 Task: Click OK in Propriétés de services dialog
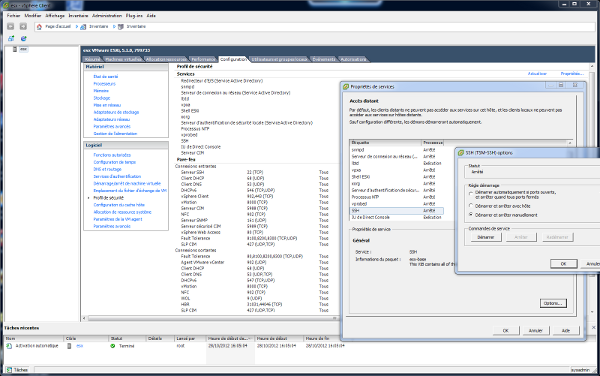point(505,330)
